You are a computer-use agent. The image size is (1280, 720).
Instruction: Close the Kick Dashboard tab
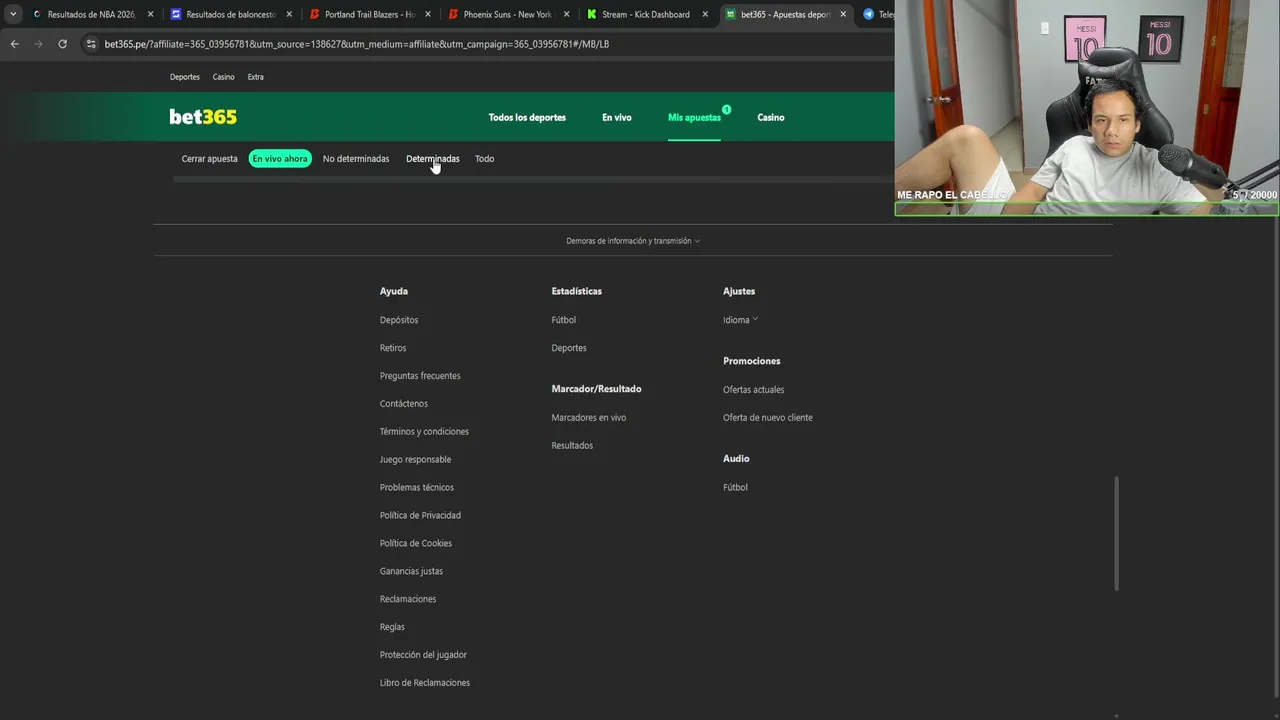click(x=705, y=14)
